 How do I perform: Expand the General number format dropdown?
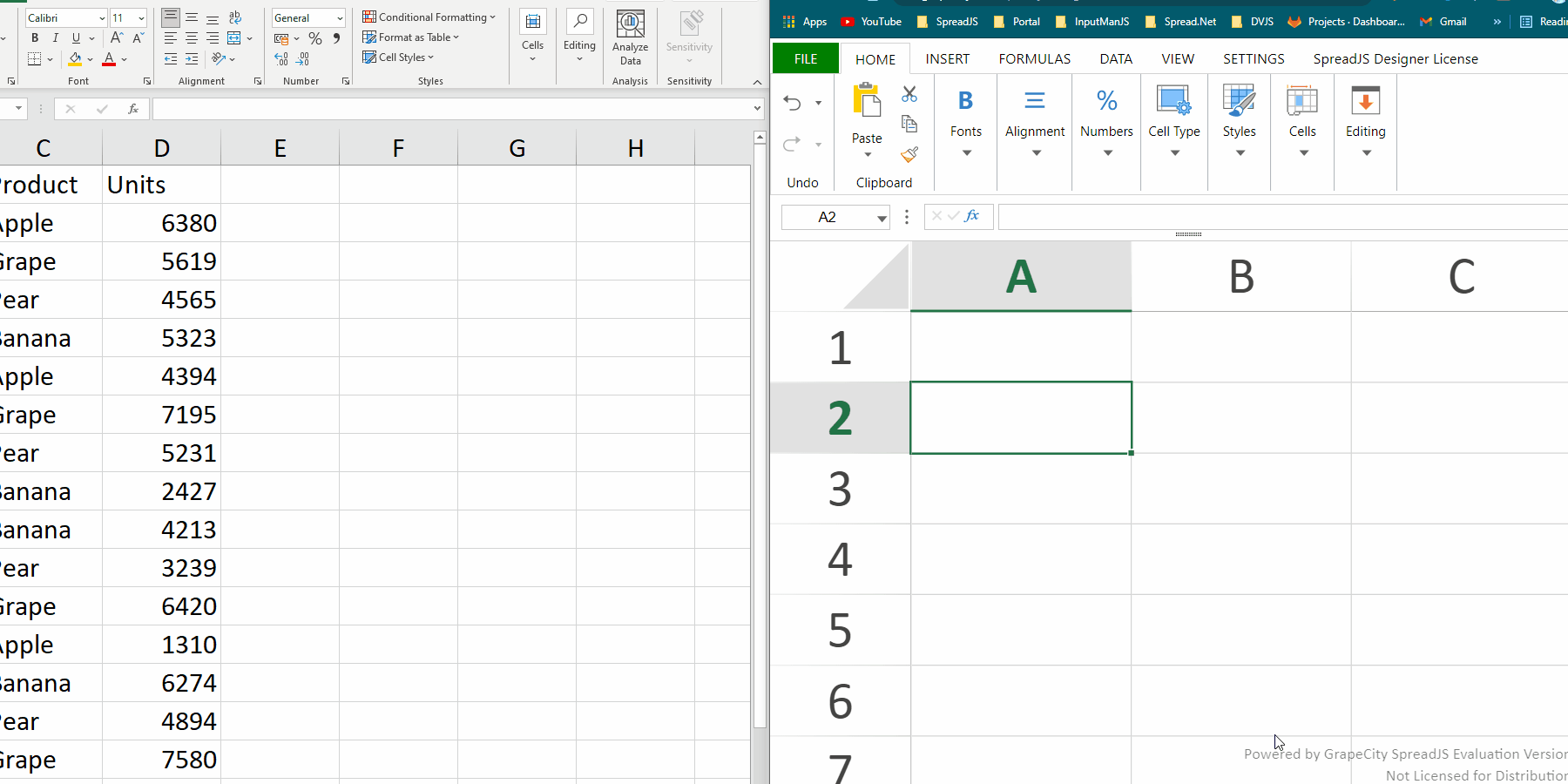click(x=340, y=18)
